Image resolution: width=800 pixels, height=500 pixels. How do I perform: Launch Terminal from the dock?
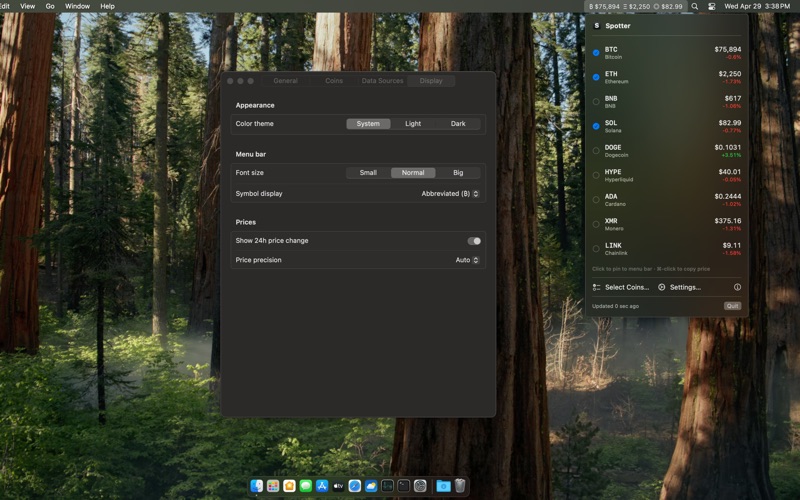point(404,486)
